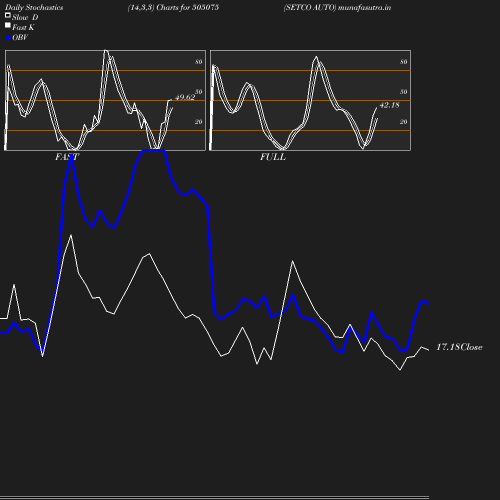This screenshot has width=500, height=500.
Task: Click the FAST stochastic chart value 49.62
Action: tap(185, 97)
